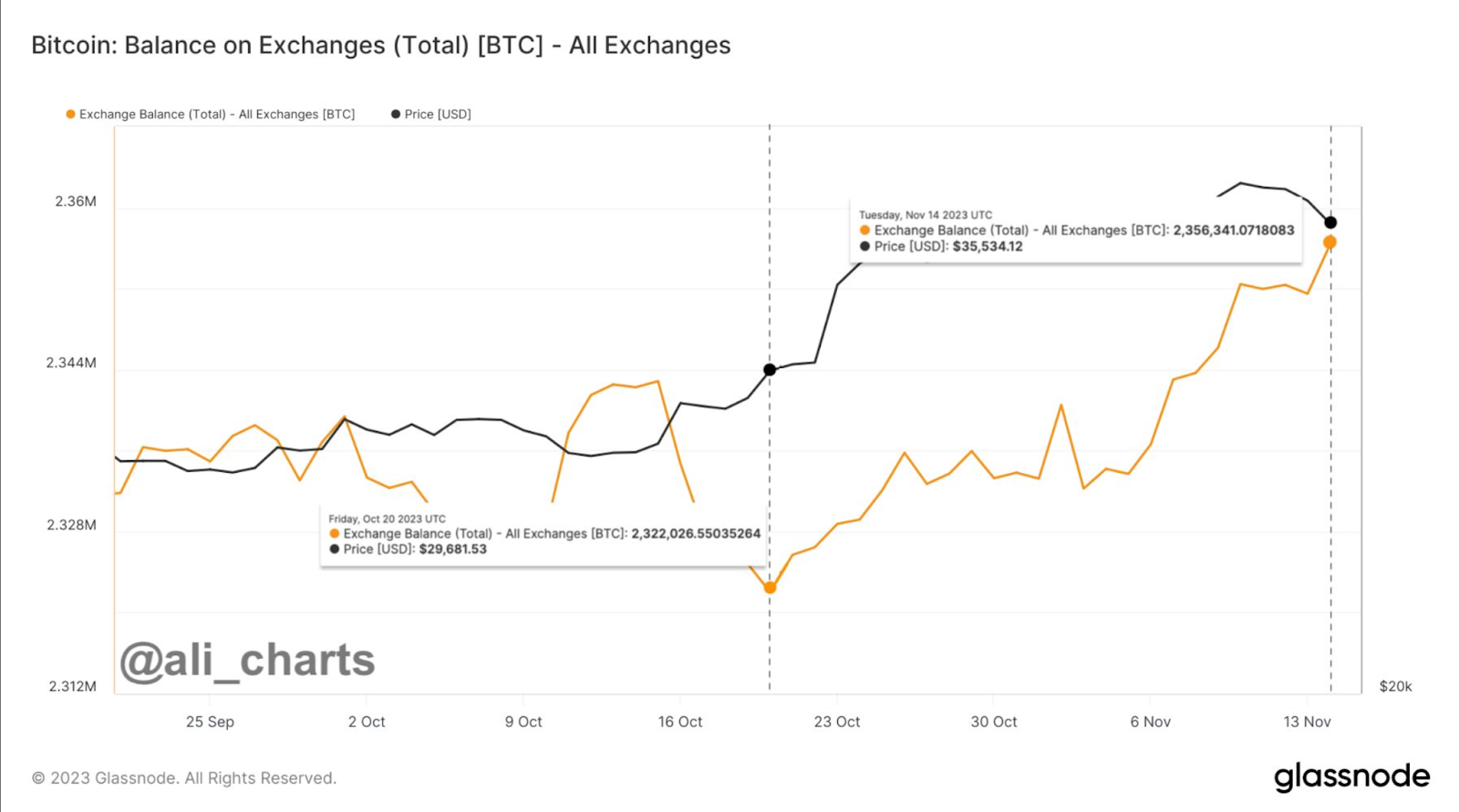Click the orange Exchange Balance legend dot

tap(70, 115)
